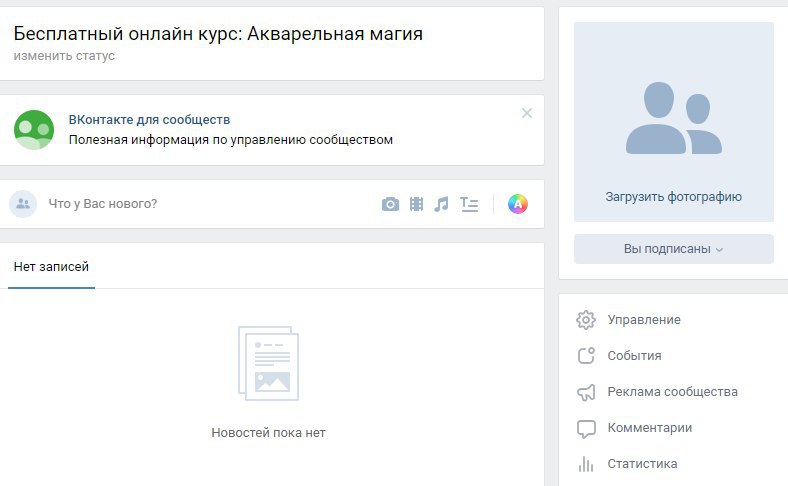Open Комментарии in the side menu
Screen dimensions: 788x486
(x=650, y=428)
